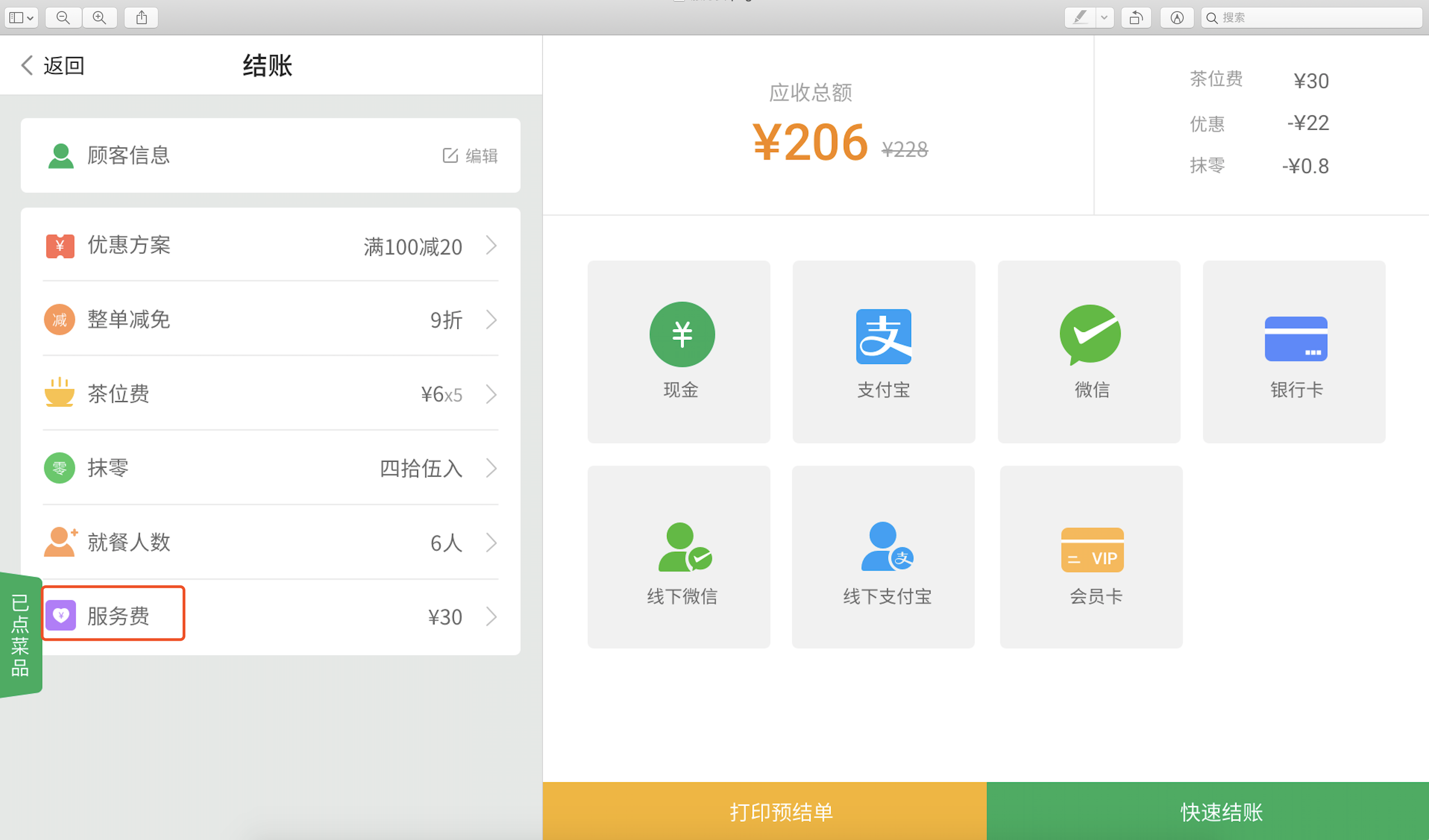Screen dimensions: 1429x840
Task: Expand the 6人 diner count chevron
Action: [491, 543]
